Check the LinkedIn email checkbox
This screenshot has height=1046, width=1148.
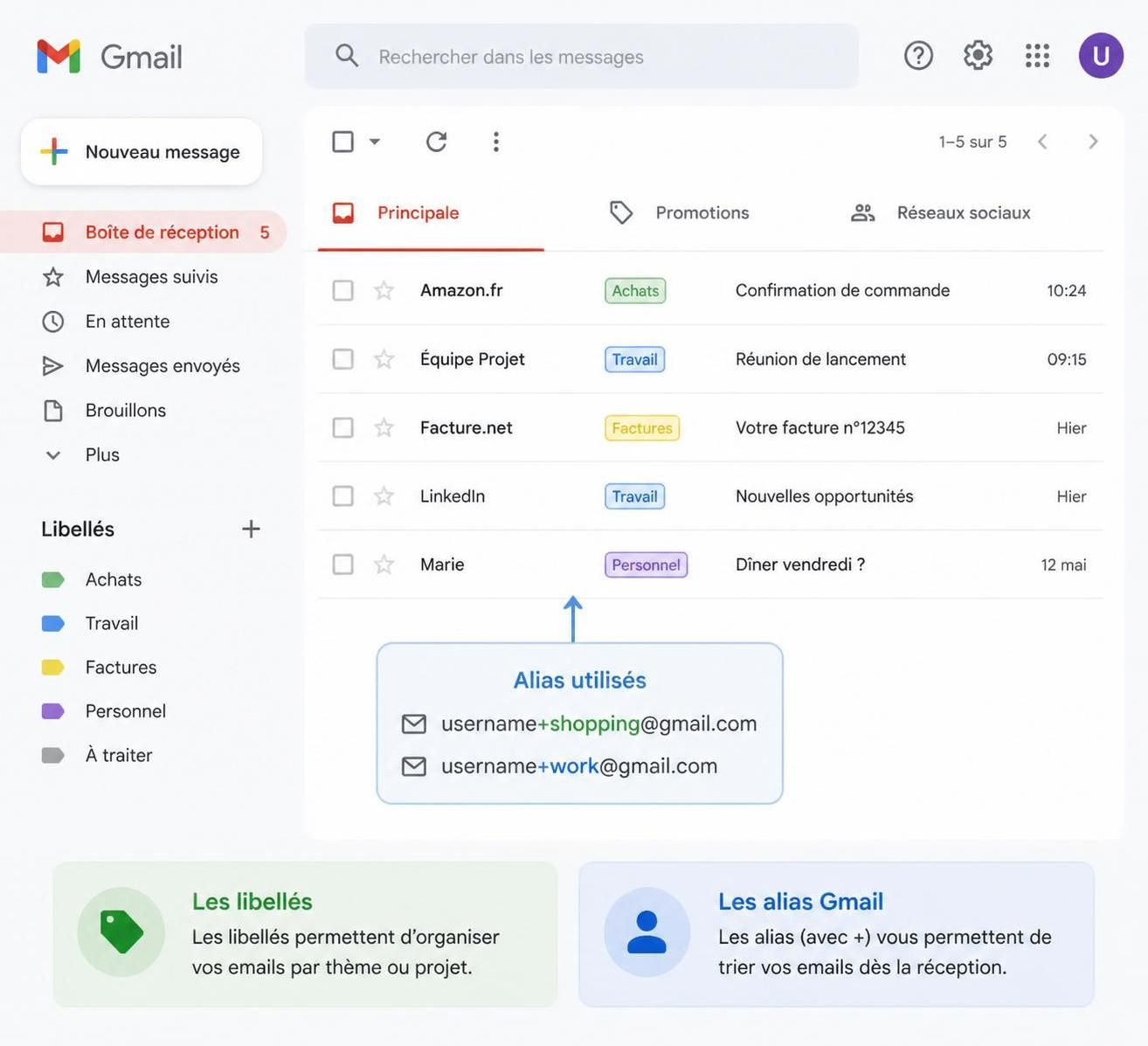point(343,496)
